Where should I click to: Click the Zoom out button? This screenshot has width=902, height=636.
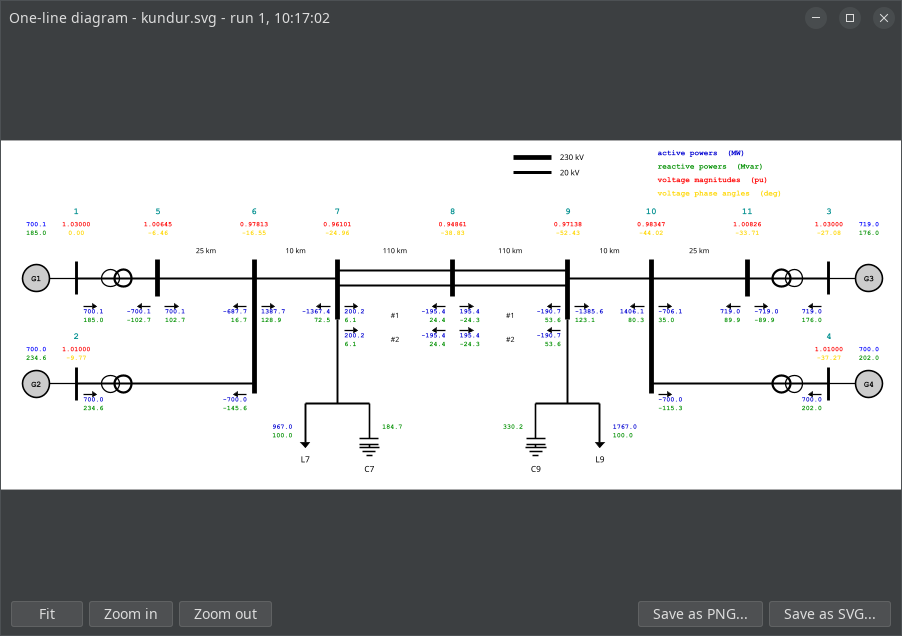tap(226, 614)
